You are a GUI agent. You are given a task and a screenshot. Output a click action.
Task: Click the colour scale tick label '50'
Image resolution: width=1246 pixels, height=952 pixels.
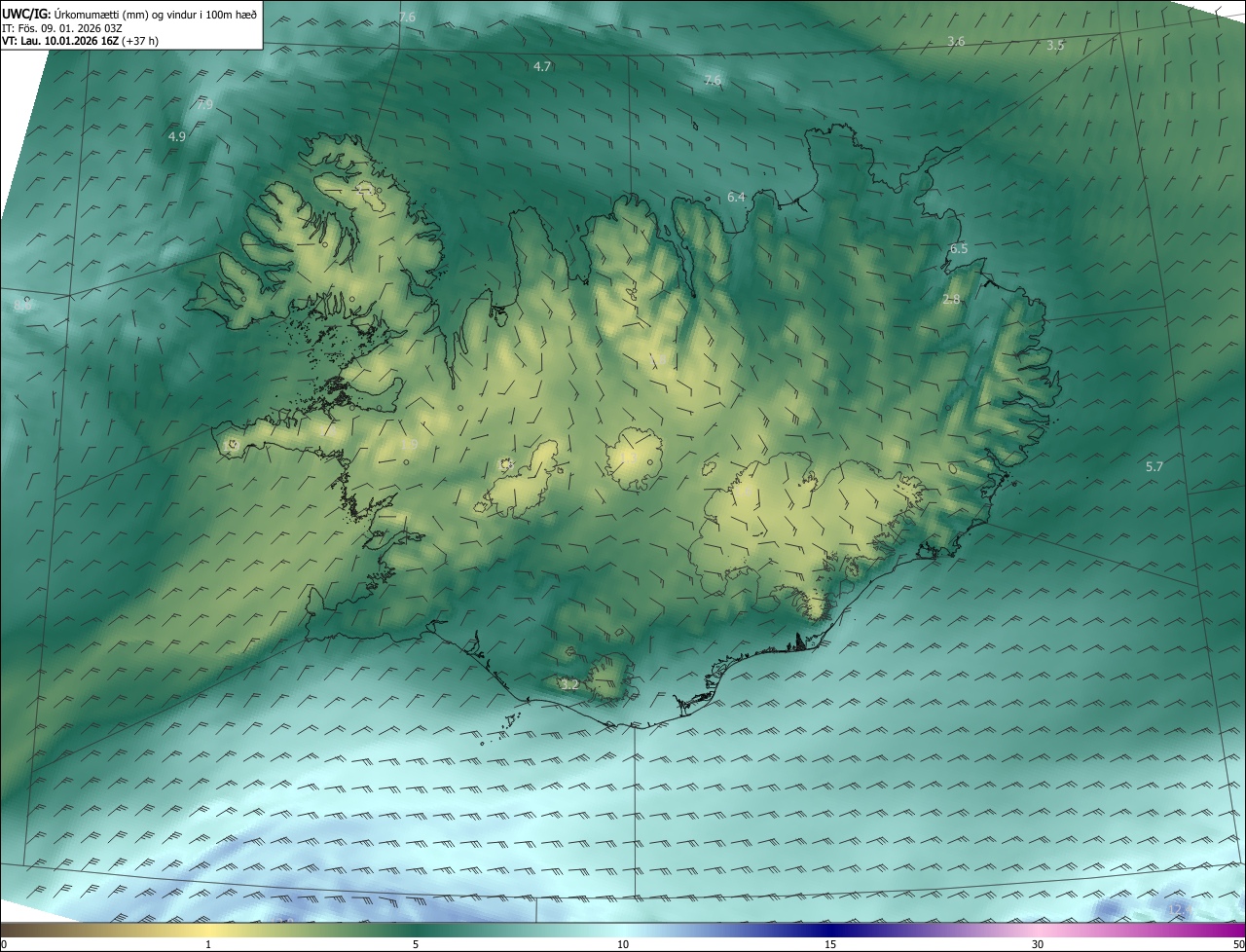[x=1238, y=944]
